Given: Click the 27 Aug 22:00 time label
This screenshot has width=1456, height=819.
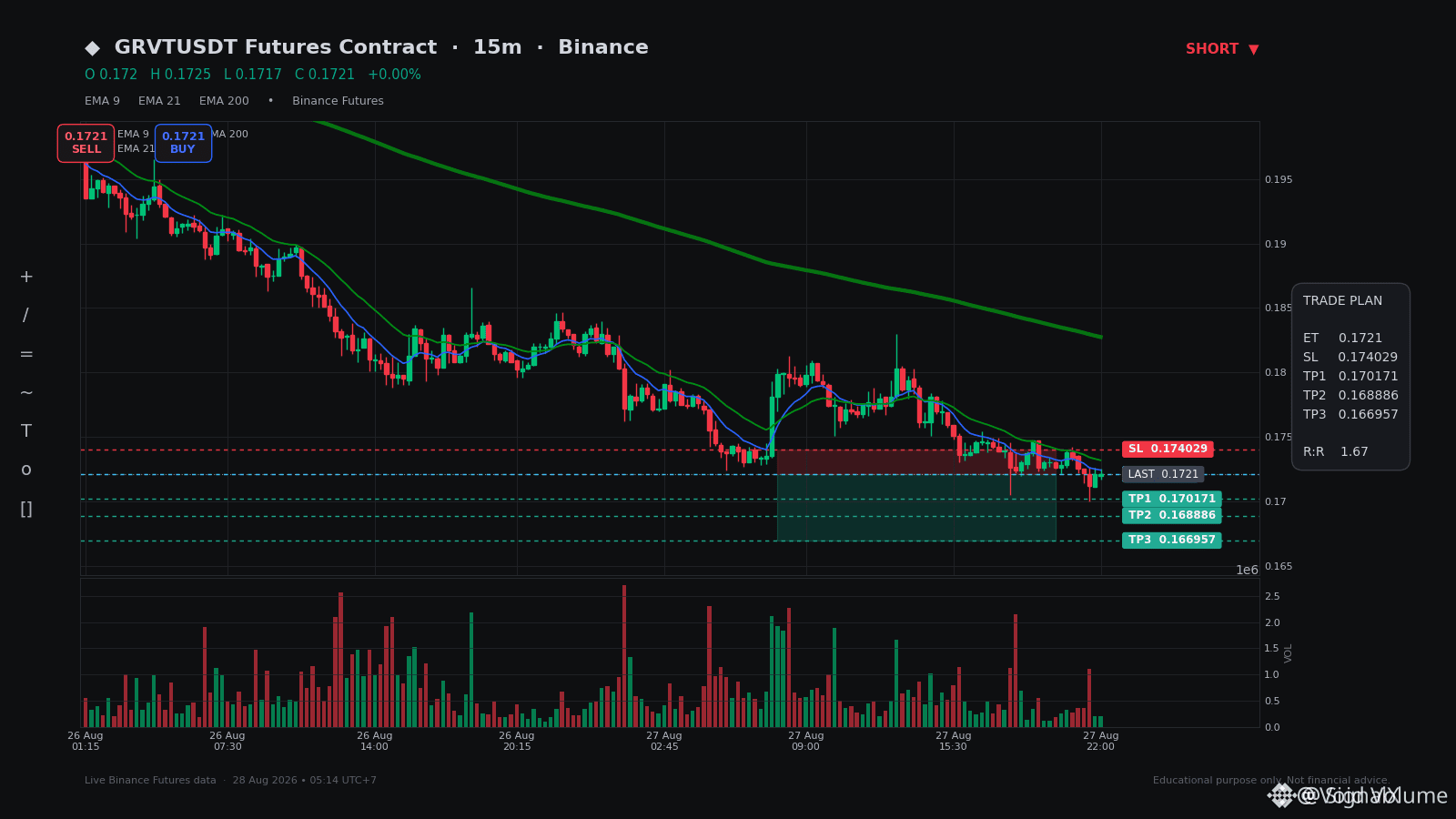Looking at the screenshot, I should [1100, 742].
